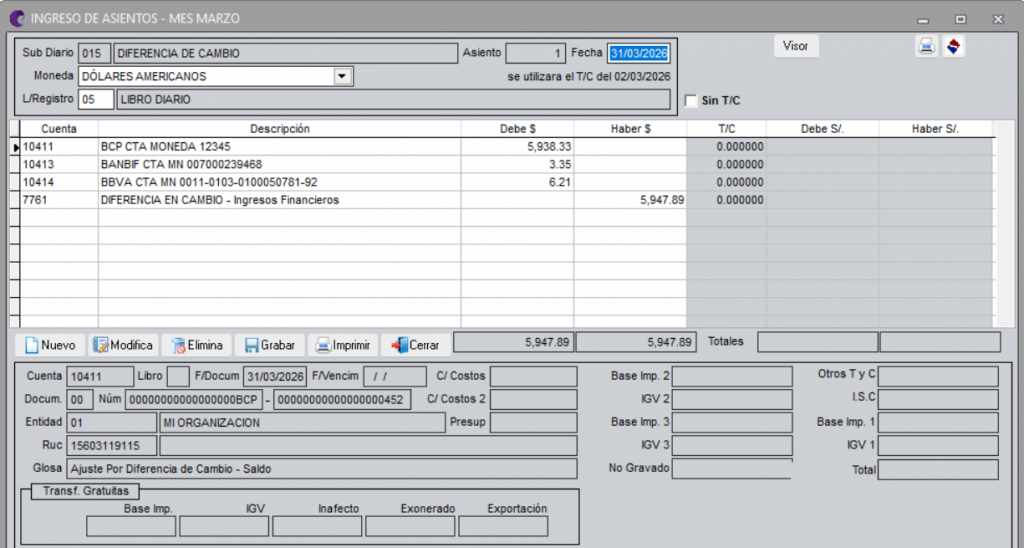Image resolution: width=1024 pixels, height=548 pixels.
Task: Open the Visor button
Action: click(x=795, y=46)
